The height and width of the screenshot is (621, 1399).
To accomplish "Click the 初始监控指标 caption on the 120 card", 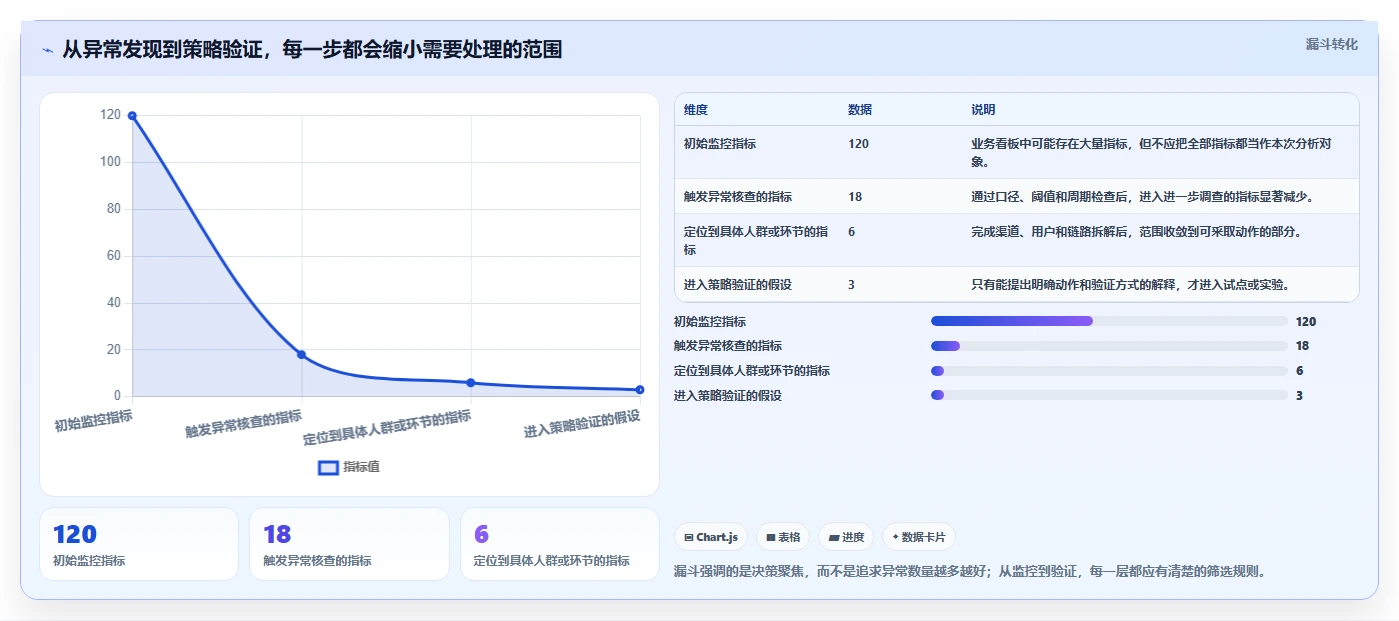I will click(89, 561).
